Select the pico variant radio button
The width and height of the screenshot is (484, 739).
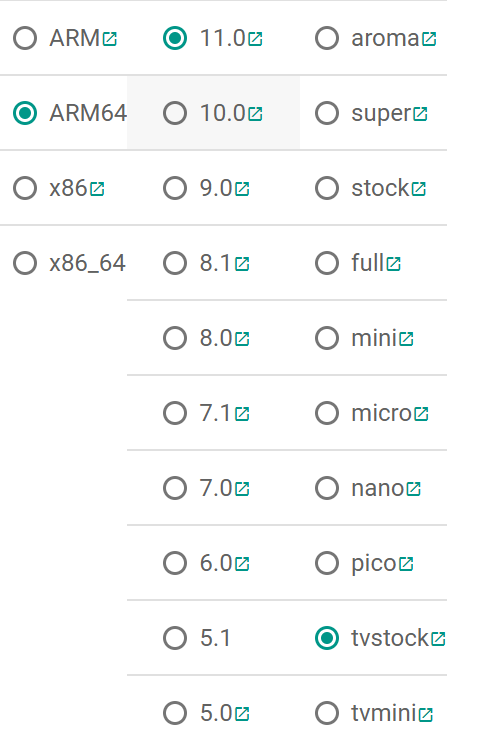(x=327, y=563)
